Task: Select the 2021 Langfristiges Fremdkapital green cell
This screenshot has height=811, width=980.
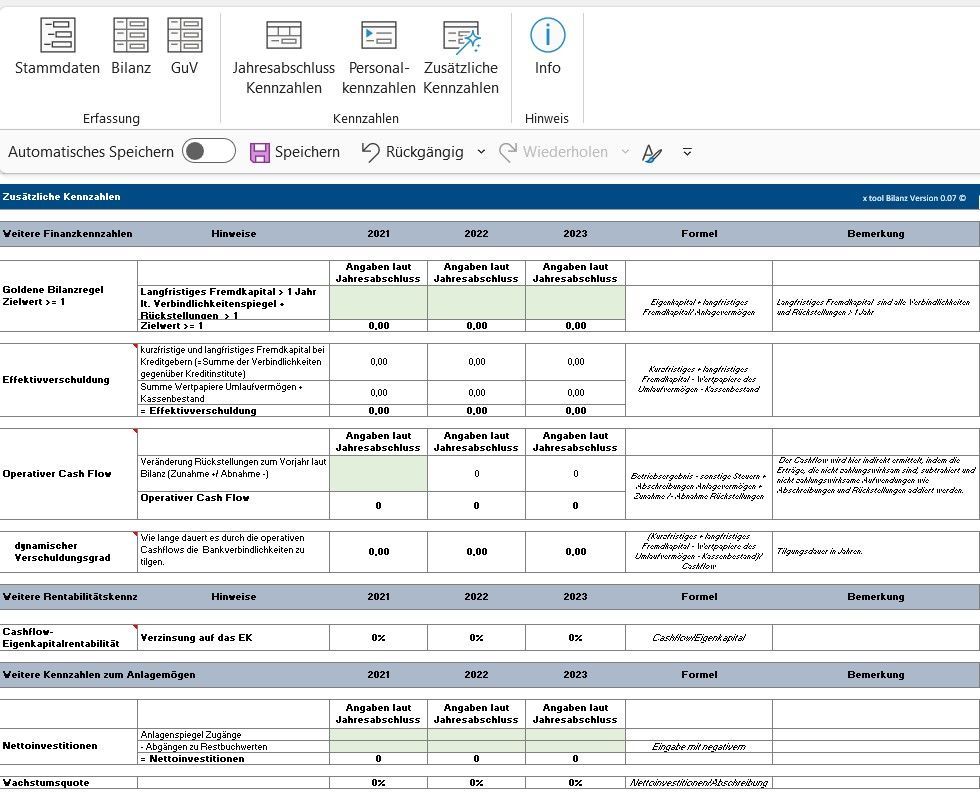Action: pyautogui.click(x=379, y=302)
